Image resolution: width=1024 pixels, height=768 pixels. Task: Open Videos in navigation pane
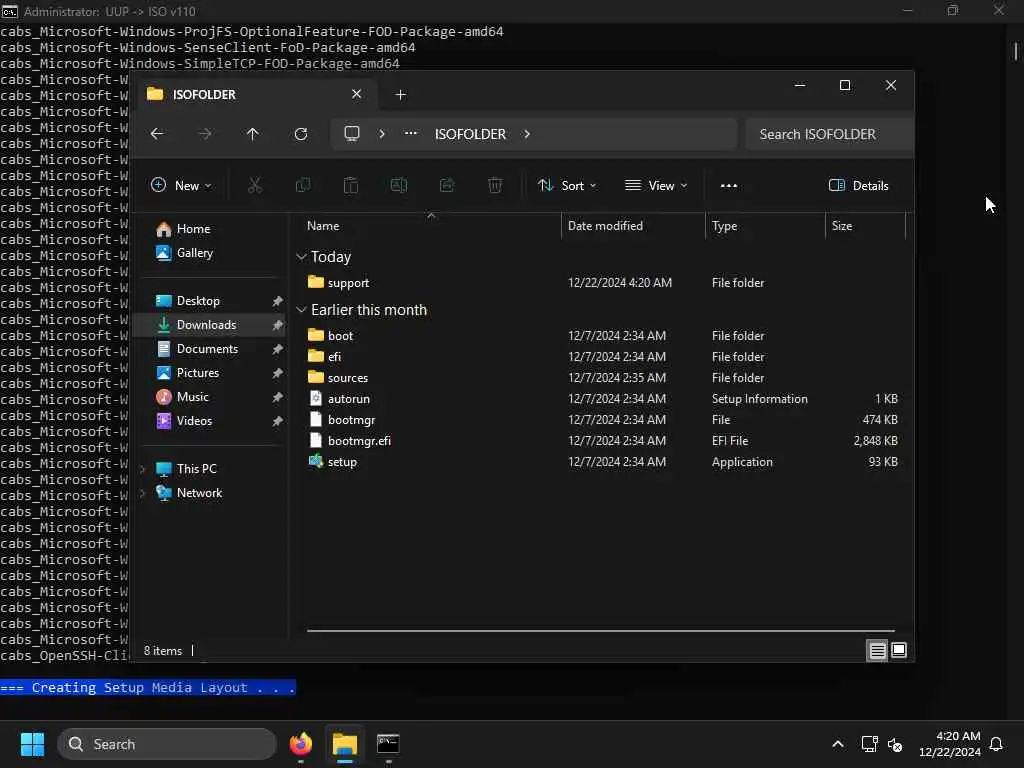[x=209, y=421]
